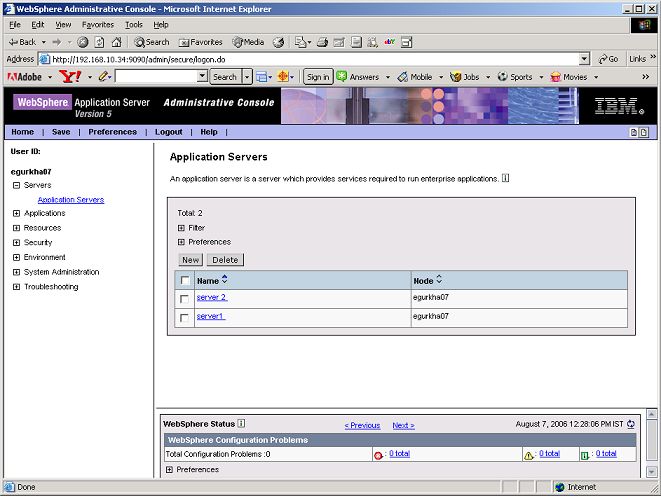The width and height of the screenshot is (661, 496).
Task: Open the address bar dropdown arrow
Action: (584, 59)
